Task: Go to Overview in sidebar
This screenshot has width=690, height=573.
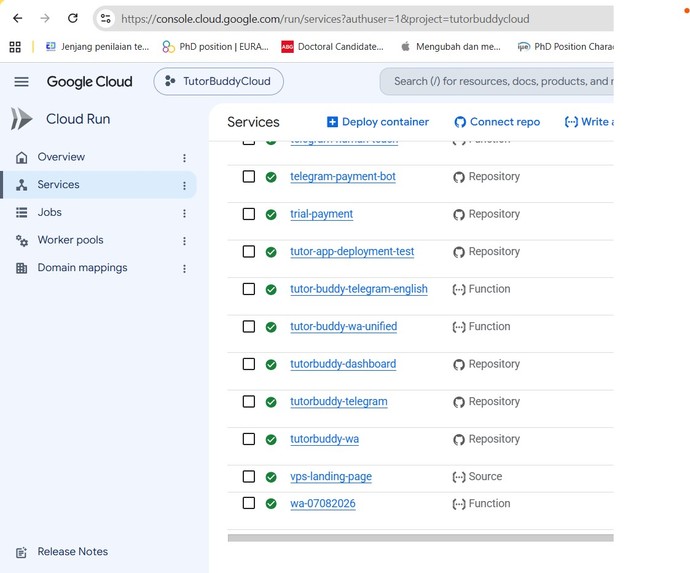Action: pos(99,157)
